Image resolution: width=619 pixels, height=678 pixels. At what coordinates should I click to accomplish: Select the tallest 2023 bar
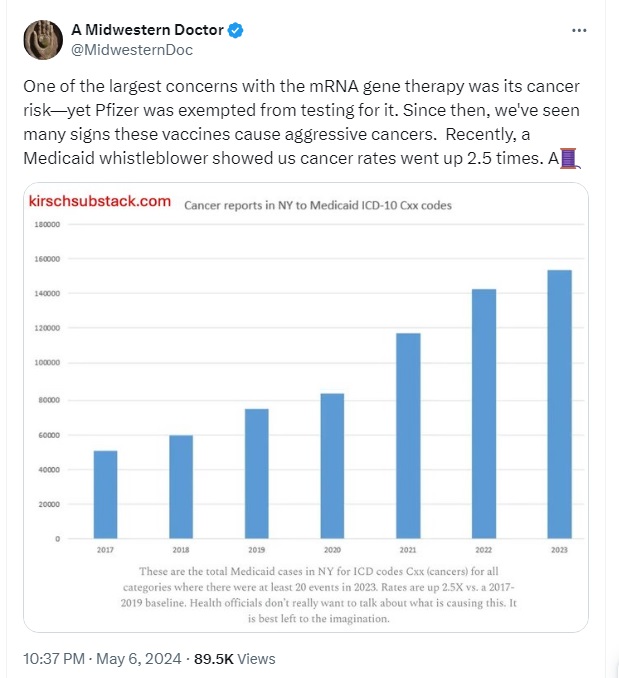[x=560, y=404]
